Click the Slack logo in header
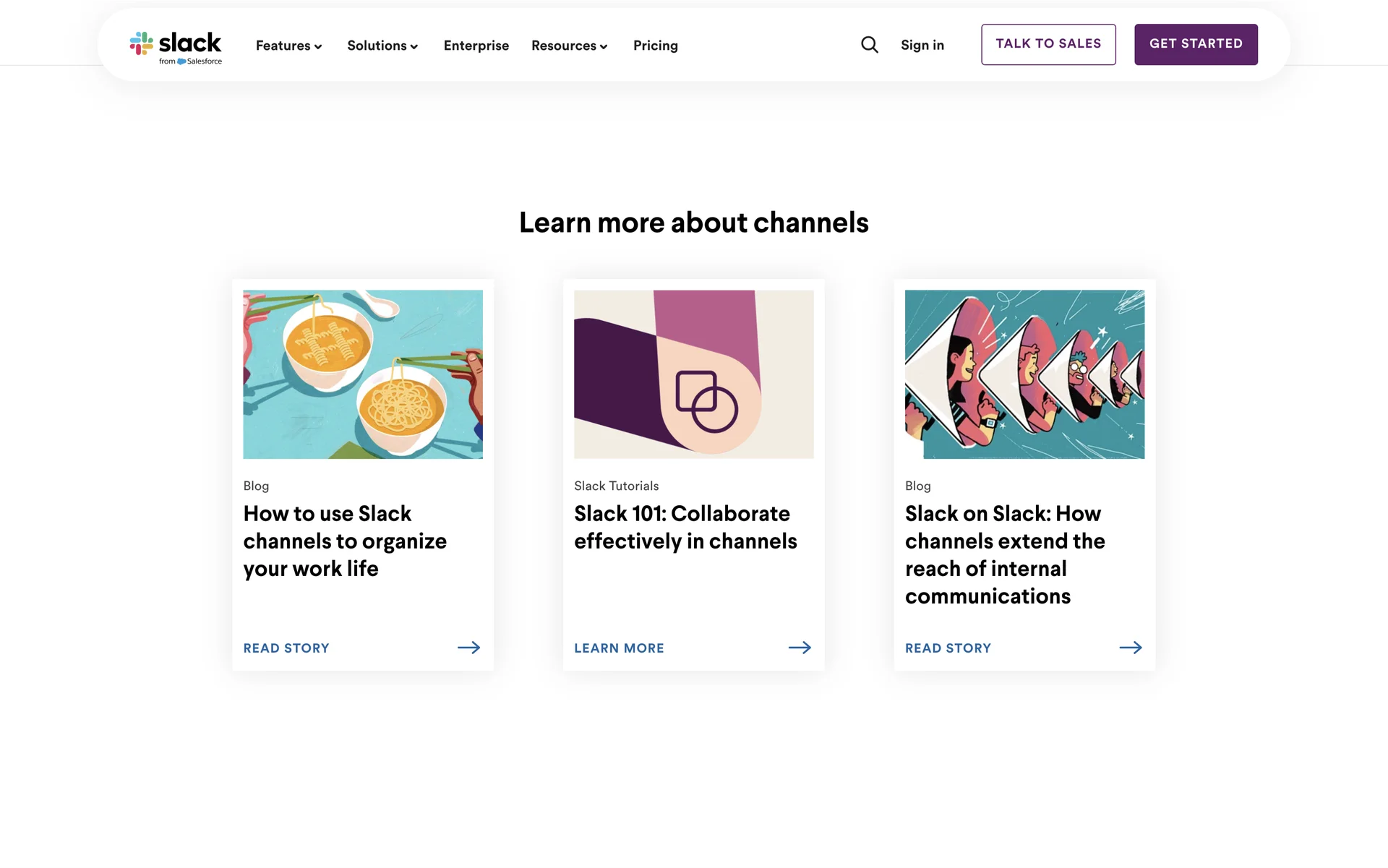Image resolution: width=1388 pixels, height=868 pixels. point(176,46)
